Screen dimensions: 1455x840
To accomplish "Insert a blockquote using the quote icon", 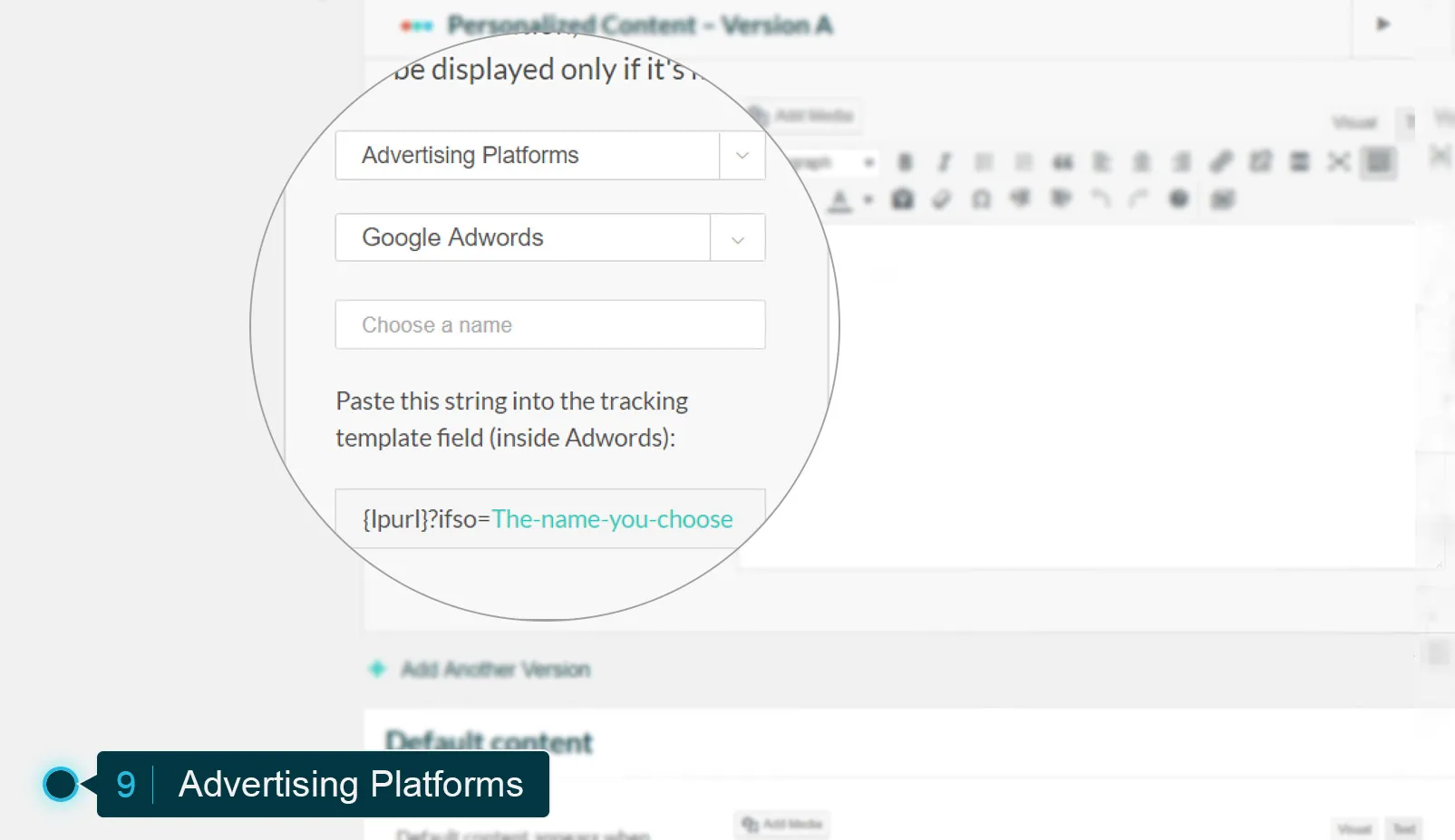I will 1062,162.
